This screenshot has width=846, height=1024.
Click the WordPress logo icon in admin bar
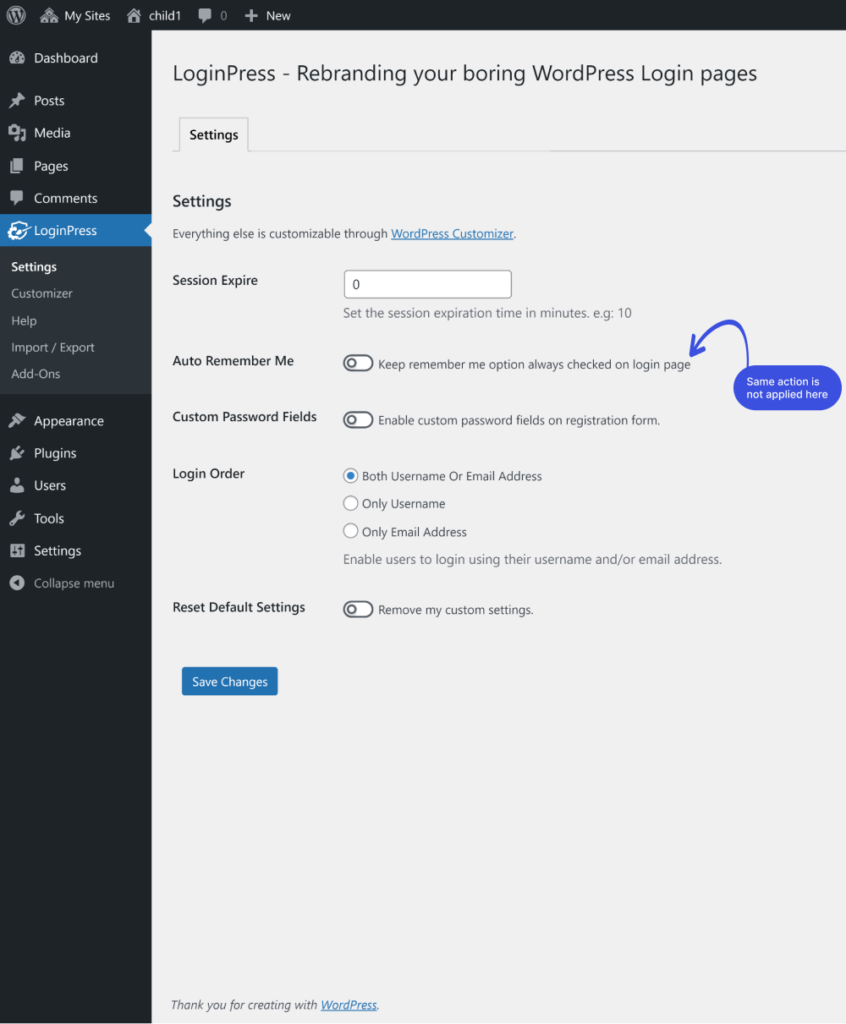(x=16, y=15)
